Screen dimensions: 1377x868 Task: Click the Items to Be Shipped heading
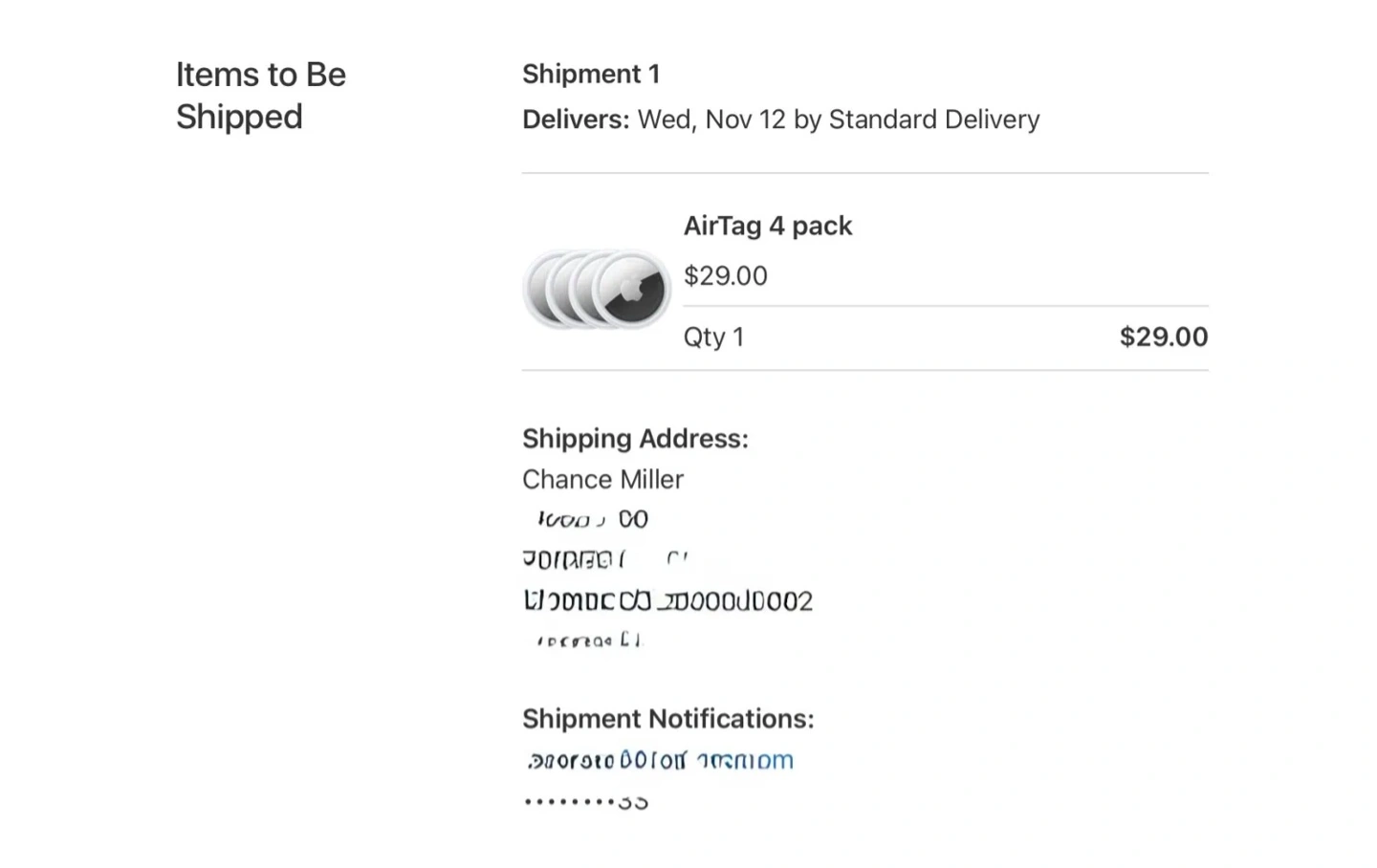coord(260,96)
